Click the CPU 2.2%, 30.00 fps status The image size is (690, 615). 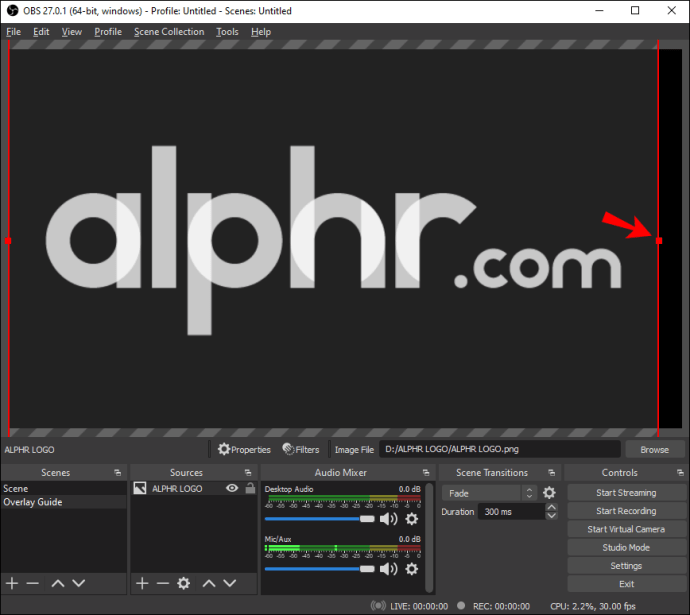tap(593, 606)
